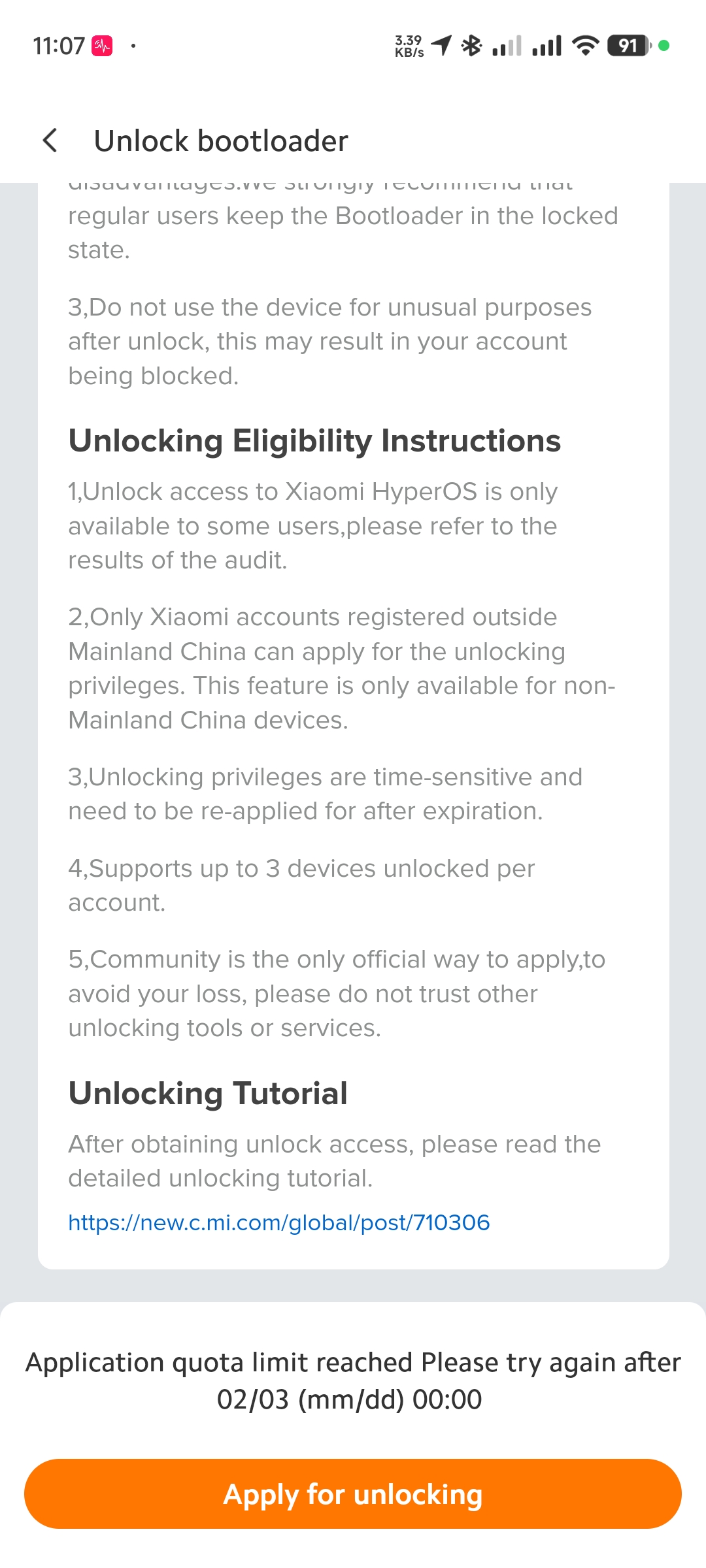Tap the battery level indicator showing 91
The width and height of the screenshot is (706, 1568).
click(629, 46)
